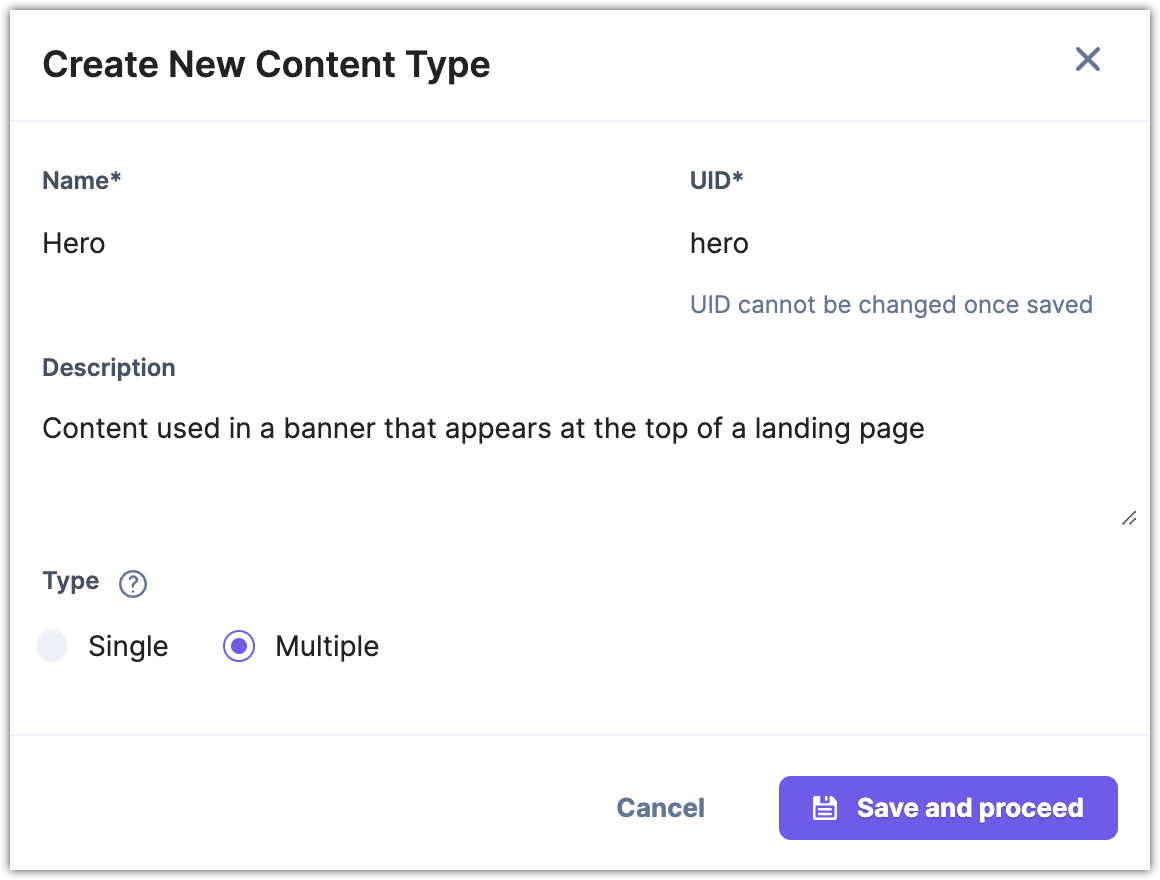1160x880 pixels.
Task: Click the "Name*" field label
Action: point(81,180)
